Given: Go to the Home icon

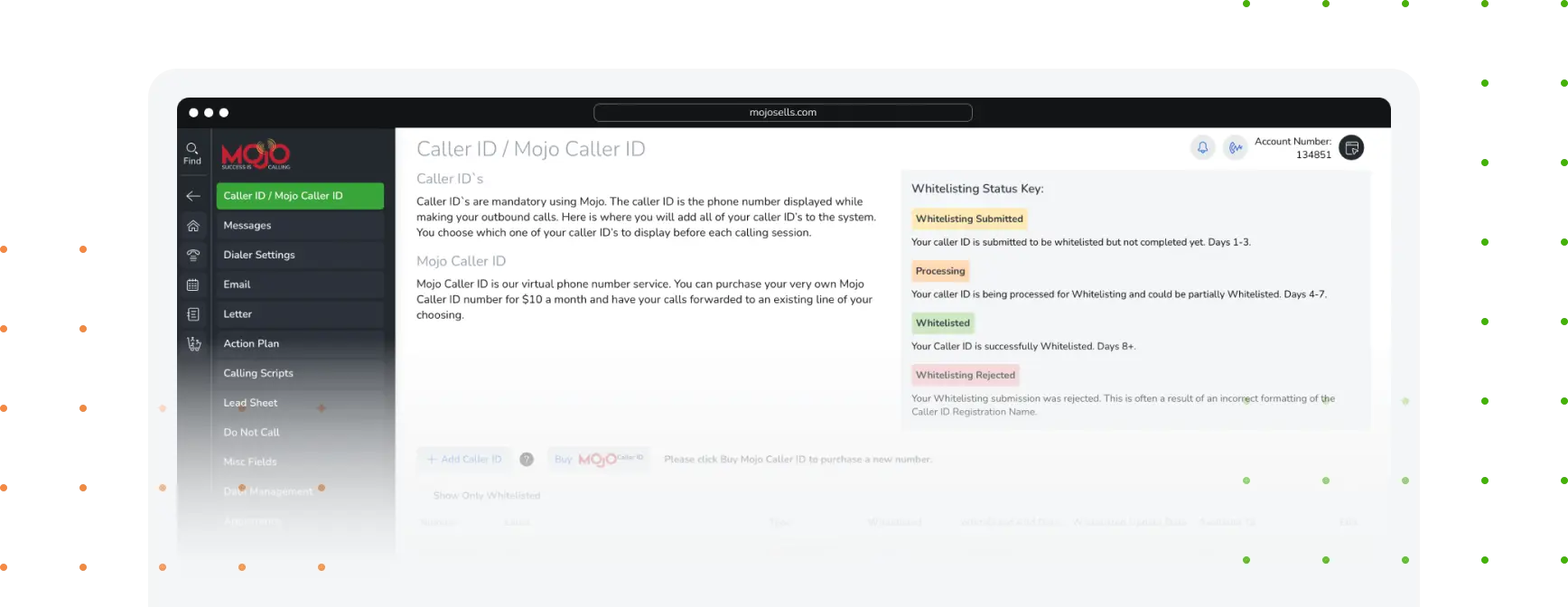Looking at the screenshot, I should point(193,226).
